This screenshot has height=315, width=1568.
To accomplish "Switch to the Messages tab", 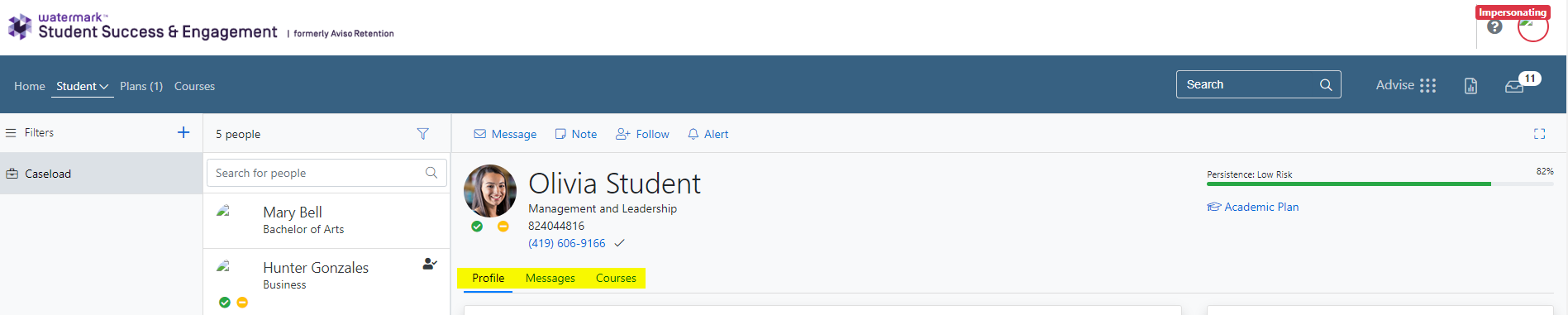I will (x=550, y=278).
